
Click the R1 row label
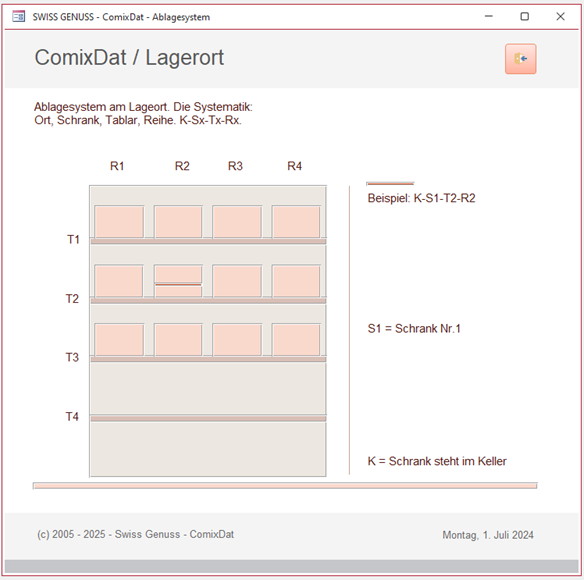117,166
